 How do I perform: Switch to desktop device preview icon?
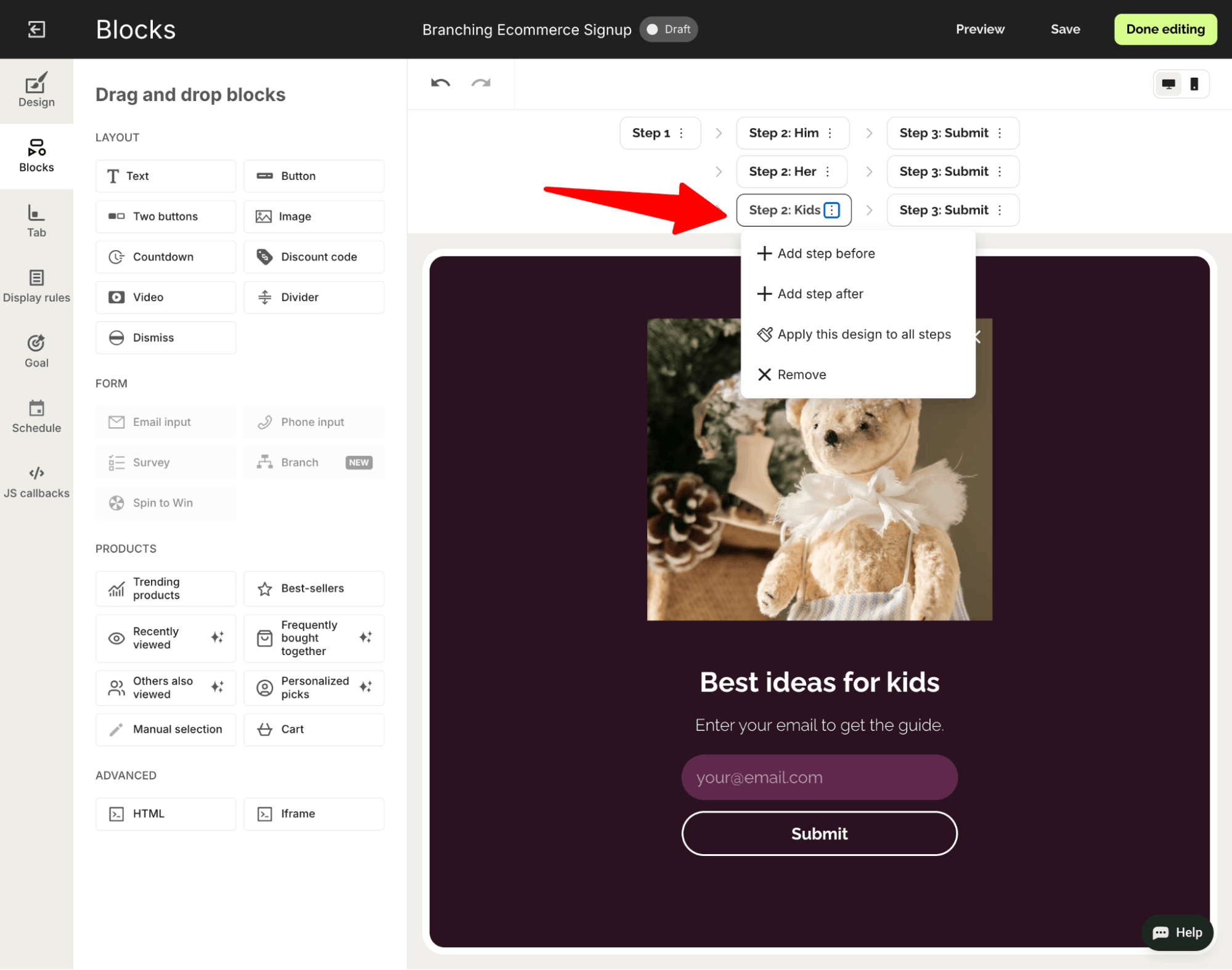tap(1168, 84)
